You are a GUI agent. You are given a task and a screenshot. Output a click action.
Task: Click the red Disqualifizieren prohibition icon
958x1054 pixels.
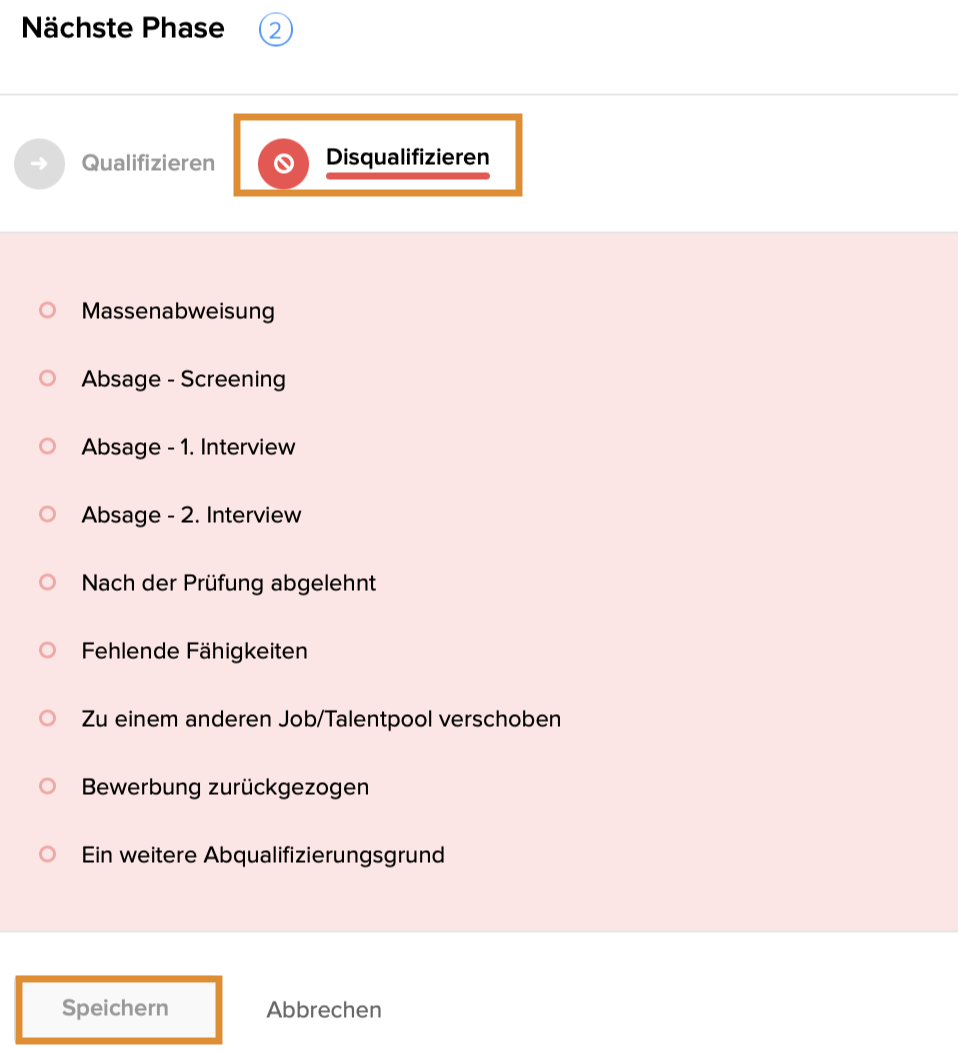pyautogui.click(x=283, y=163)
